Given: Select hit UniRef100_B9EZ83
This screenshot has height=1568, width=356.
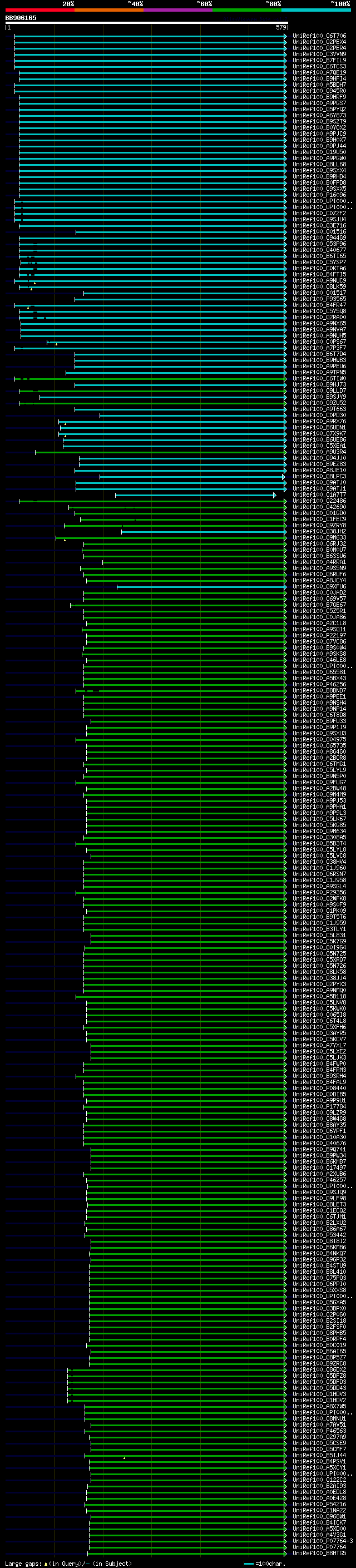Looking at the screenshot, I should (x=319, y=464).
